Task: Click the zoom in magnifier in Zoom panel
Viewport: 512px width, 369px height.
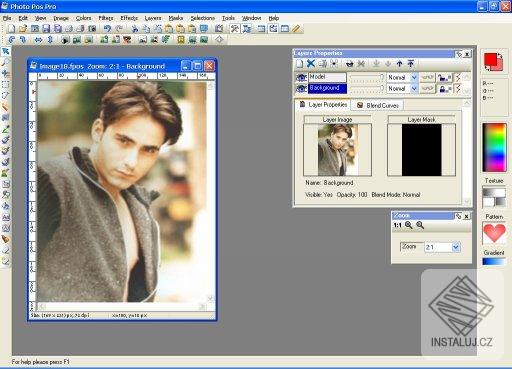Action: coord(409,225)
